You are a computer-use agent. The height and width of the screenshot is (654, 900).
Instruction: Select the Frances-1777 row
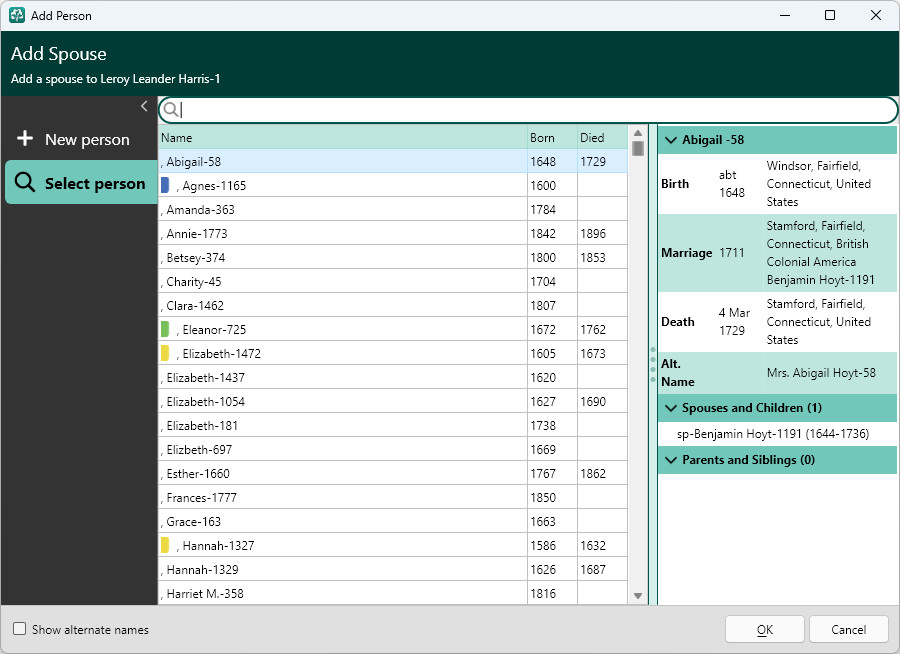click(393, 498)
